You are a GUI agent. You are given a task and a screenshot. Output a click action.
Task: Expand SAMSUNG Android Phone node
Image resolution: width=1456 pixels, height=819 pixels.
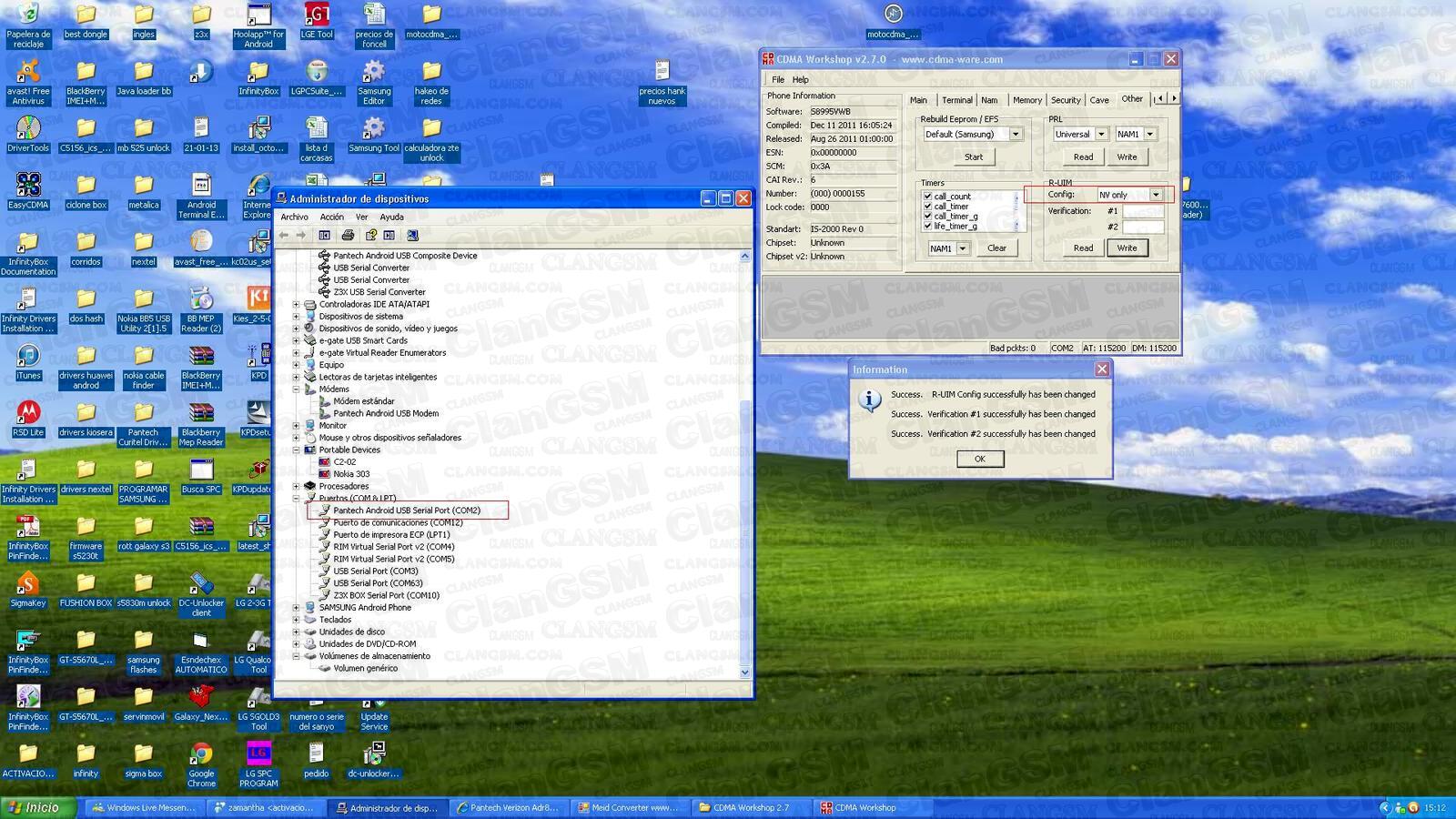pyautogui.click(x=296, y=608)
